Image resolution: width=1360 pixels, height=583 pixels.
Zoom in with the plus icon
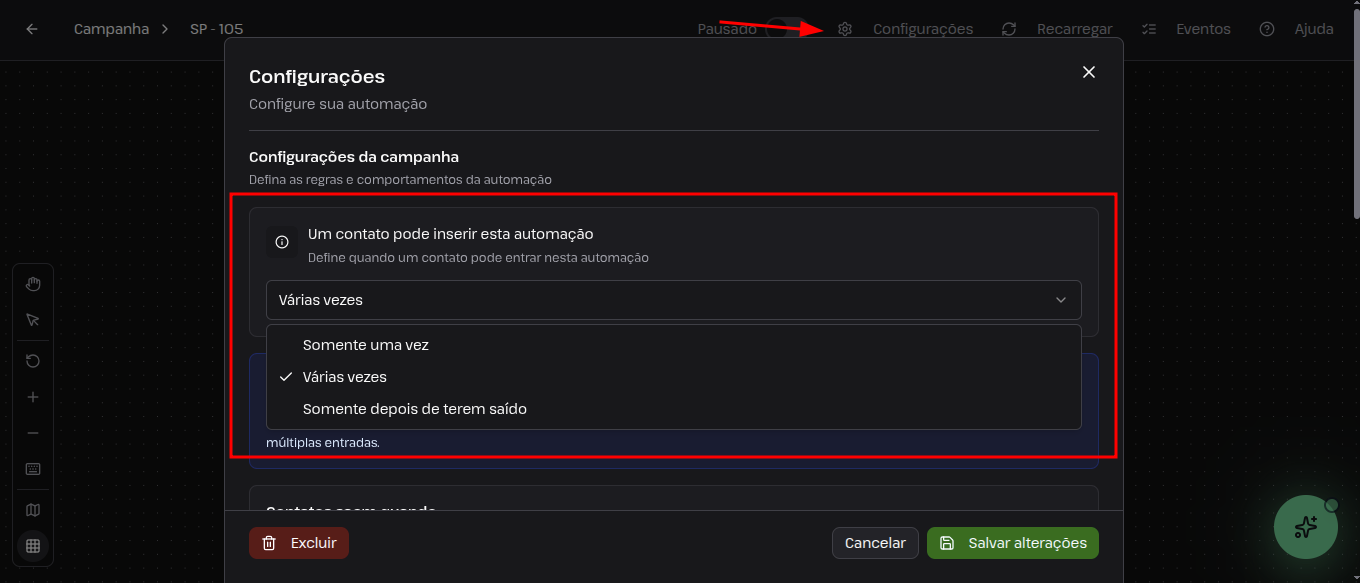coord(33,397)
